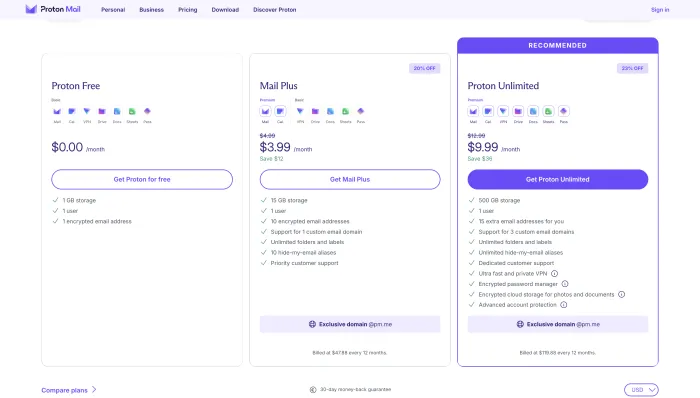Click the Proton Free plan title

click(x=75, y=86)
